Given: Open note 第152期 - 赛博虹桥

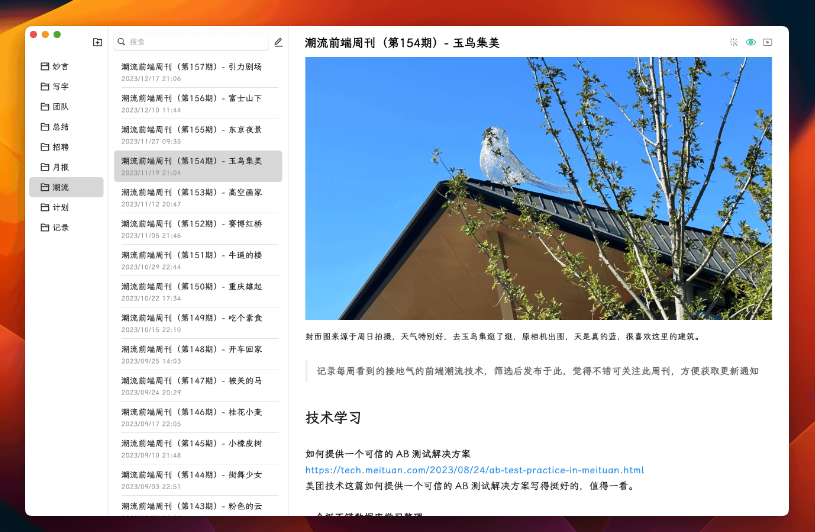Looking at the screenshot, I should [x=198, y=229].
